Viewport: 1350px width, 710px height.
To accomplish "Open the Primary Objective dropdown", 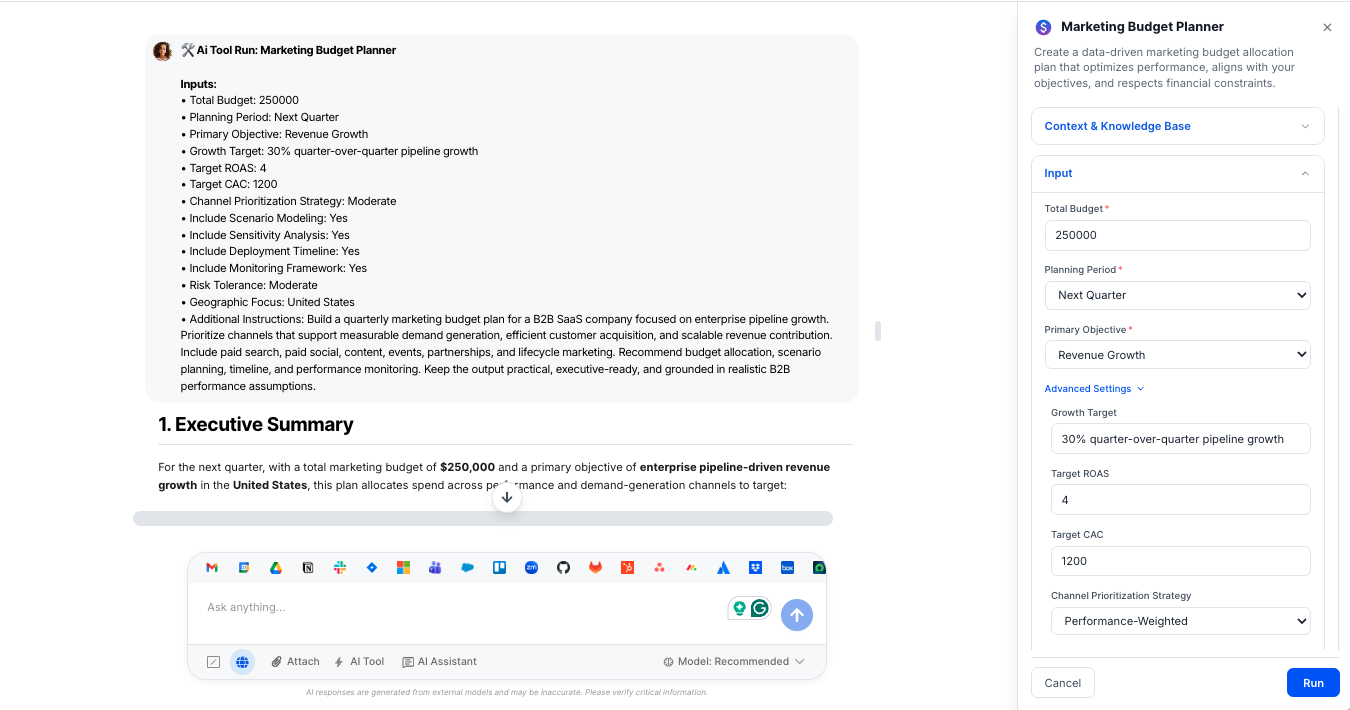I will (x=1177, y=354).
